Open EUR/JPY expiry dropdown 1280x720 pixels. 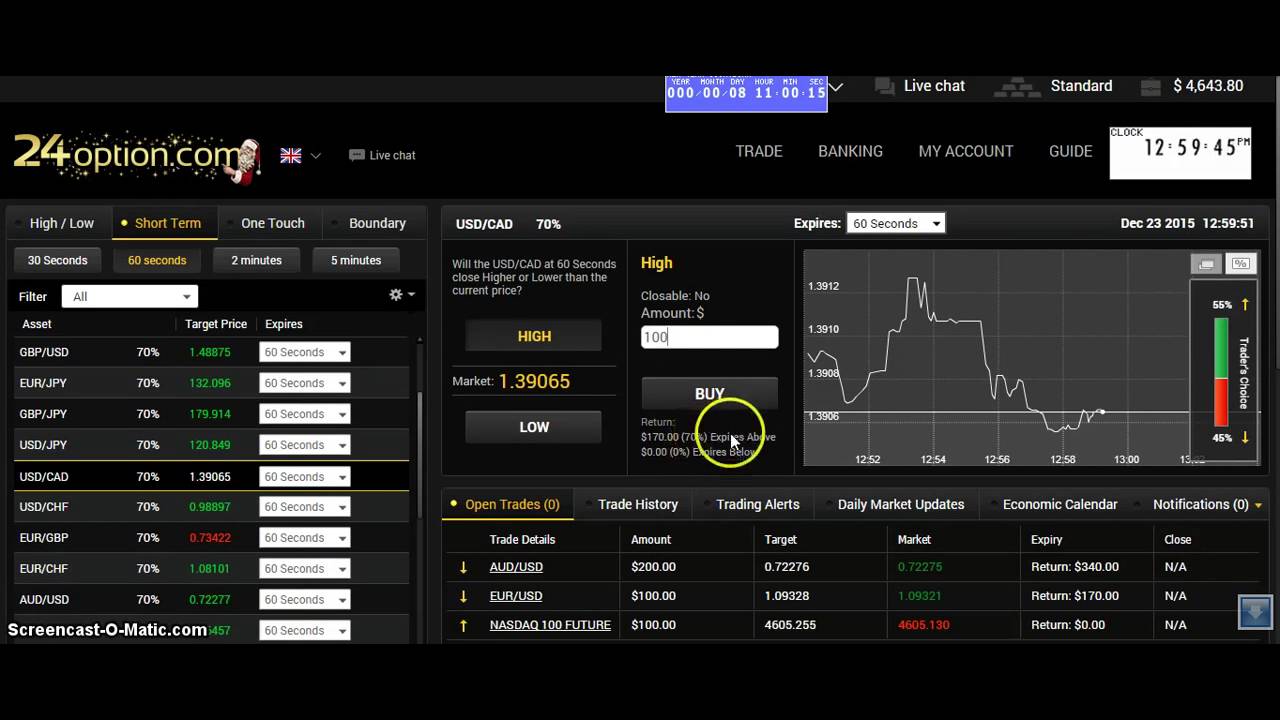(x=304, y=383)
